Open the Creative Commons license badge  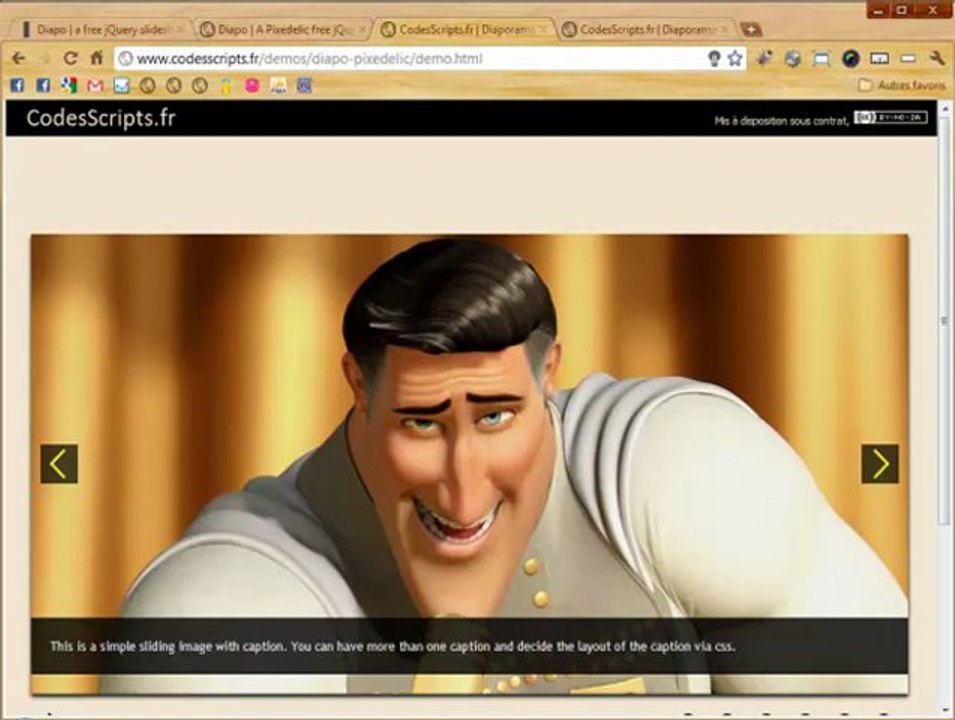[x=890, y=118]
